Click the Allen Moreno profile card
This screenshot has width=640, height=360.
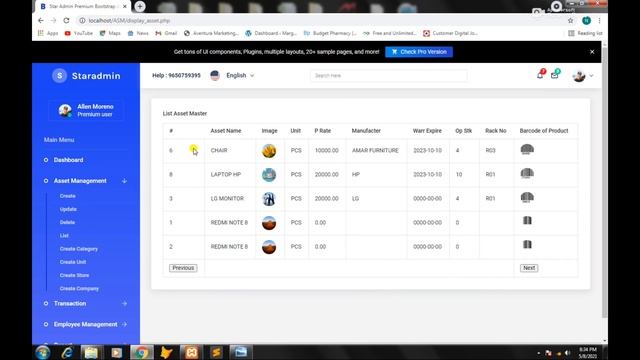click(x=86, y=110)
